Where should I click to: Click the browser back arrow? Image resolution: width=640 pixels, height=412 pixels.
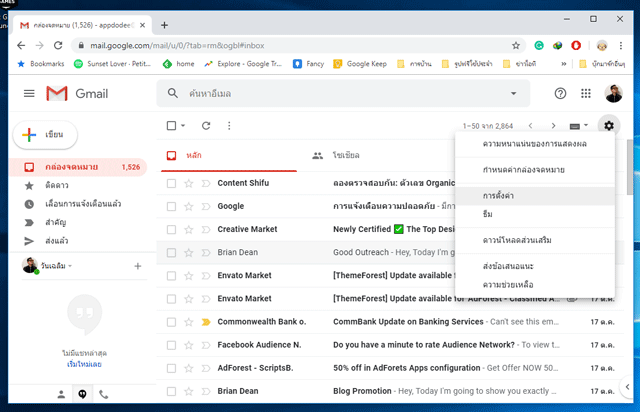point(21,45)
